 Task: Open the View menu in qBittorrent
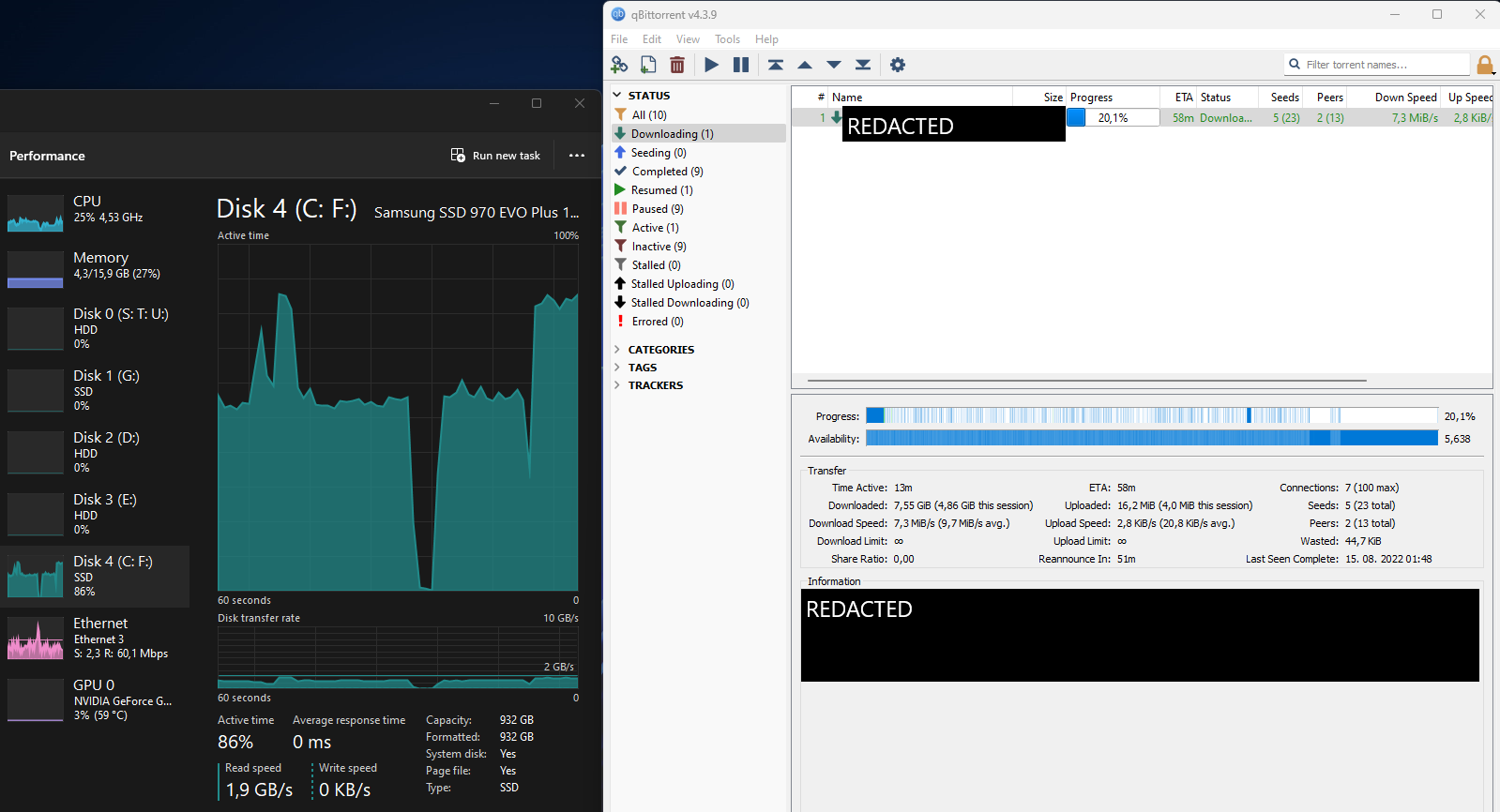(x=688, y=39)
